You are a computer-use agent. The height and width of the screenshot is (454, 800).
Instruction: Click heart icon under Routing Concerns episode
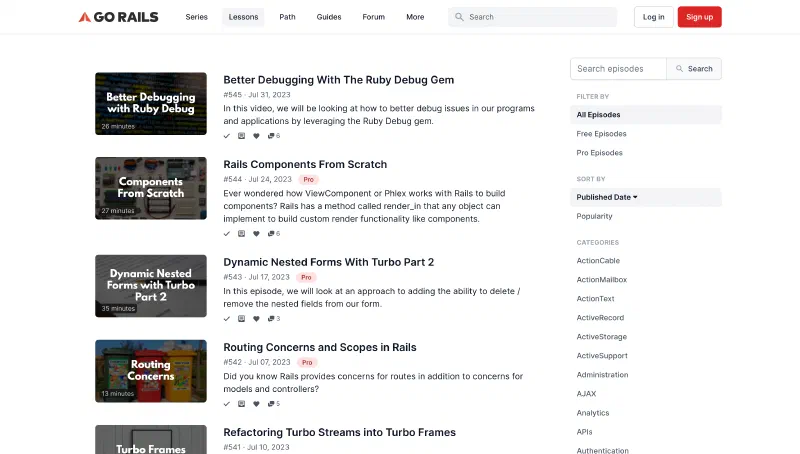tap(256, 404)
